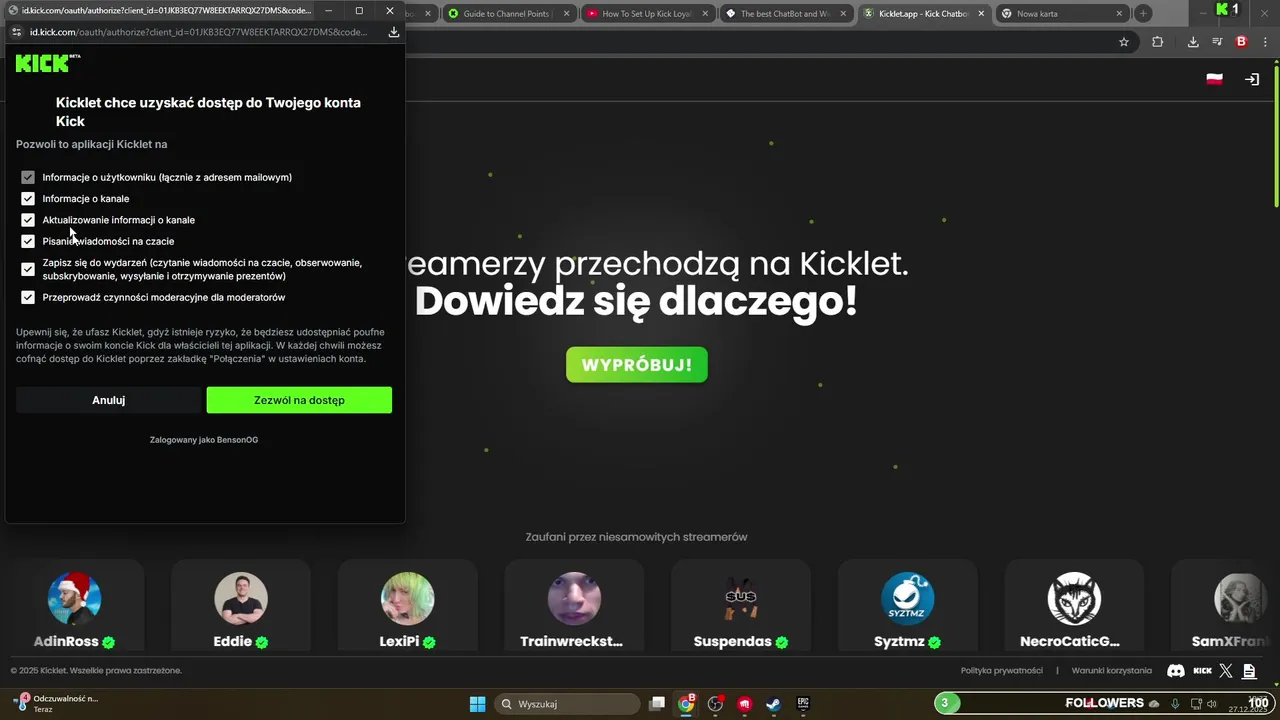Open the red B profile icon in Chrome

pos(1241,42)
